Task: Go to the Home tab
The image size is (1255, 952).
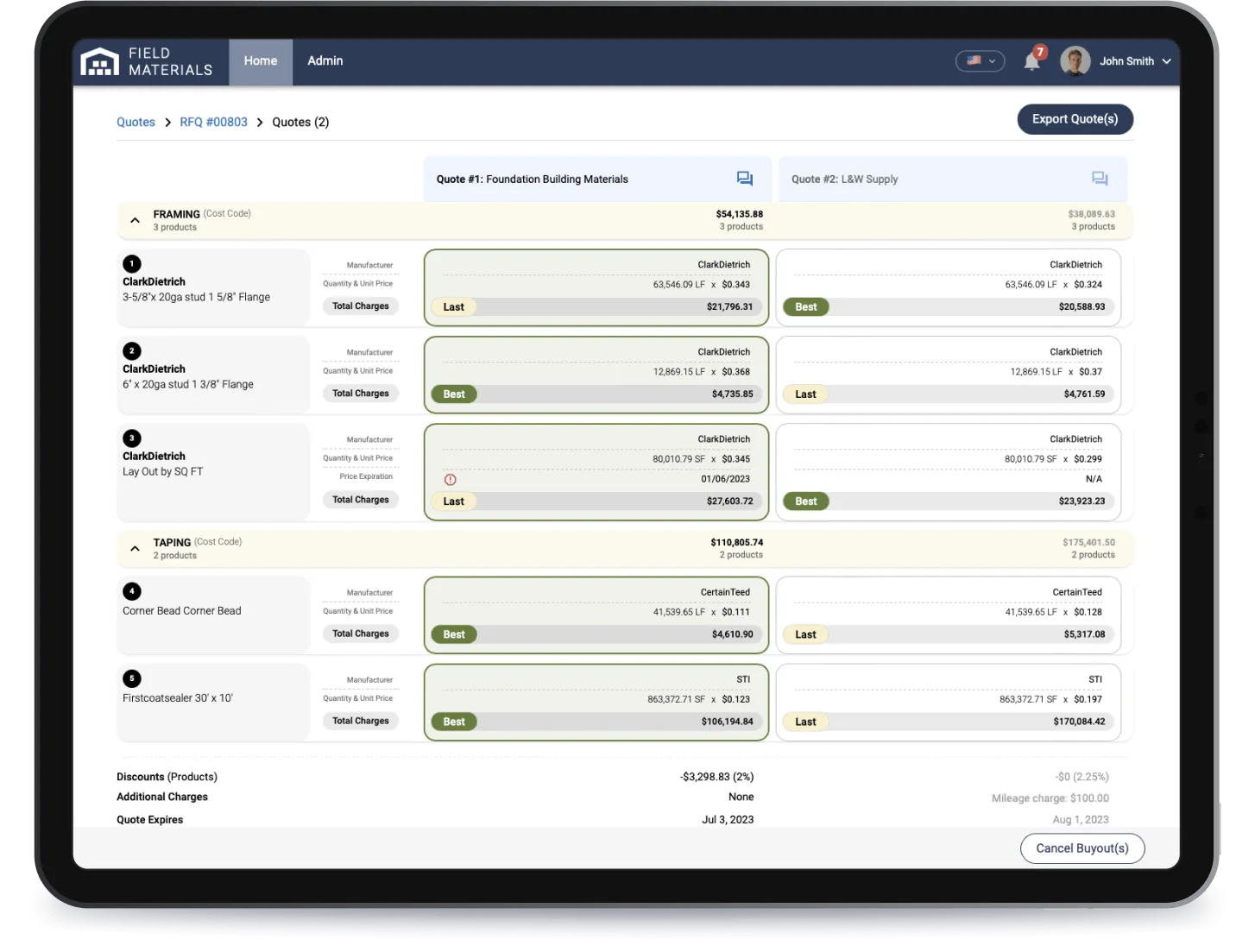Action: point(261,61)
